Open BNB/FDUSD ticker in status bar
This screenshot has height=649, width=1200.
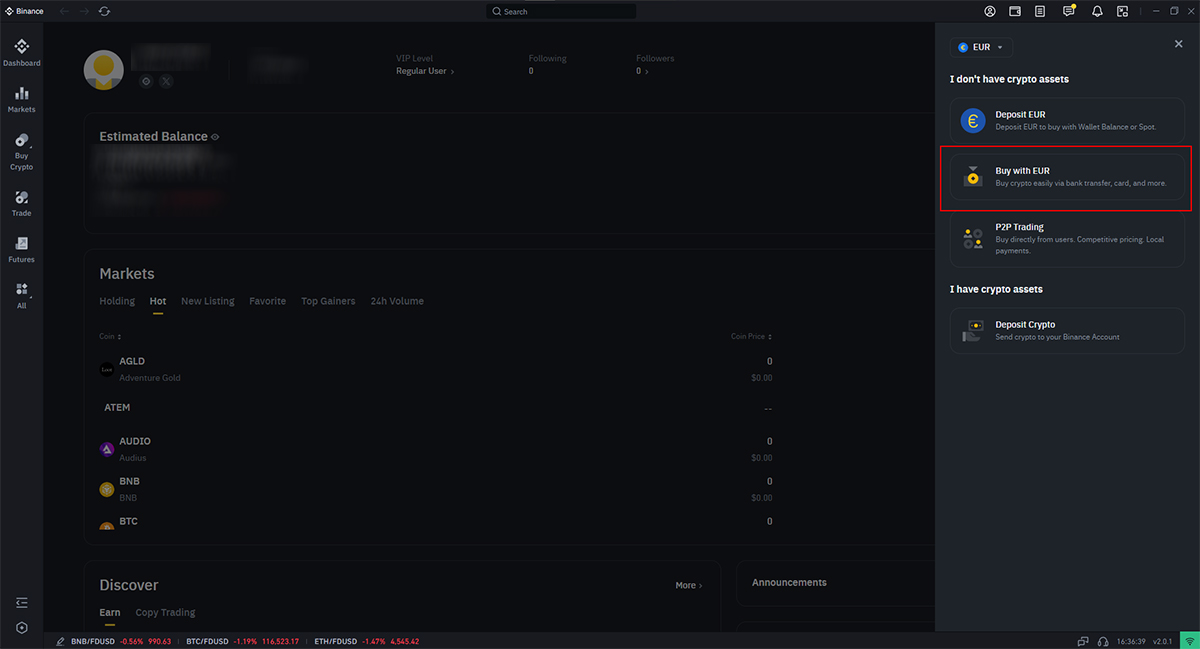(121, 641)
